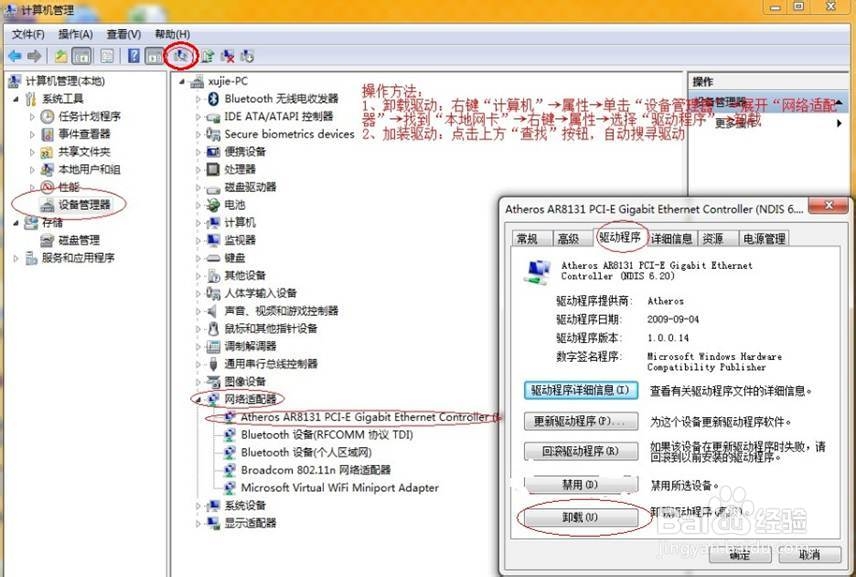Select Bluetooth 设备(RFCOMM 协议 TDI)
The image size is (856, 577).
pyautogui.click(x=327, y=435)
